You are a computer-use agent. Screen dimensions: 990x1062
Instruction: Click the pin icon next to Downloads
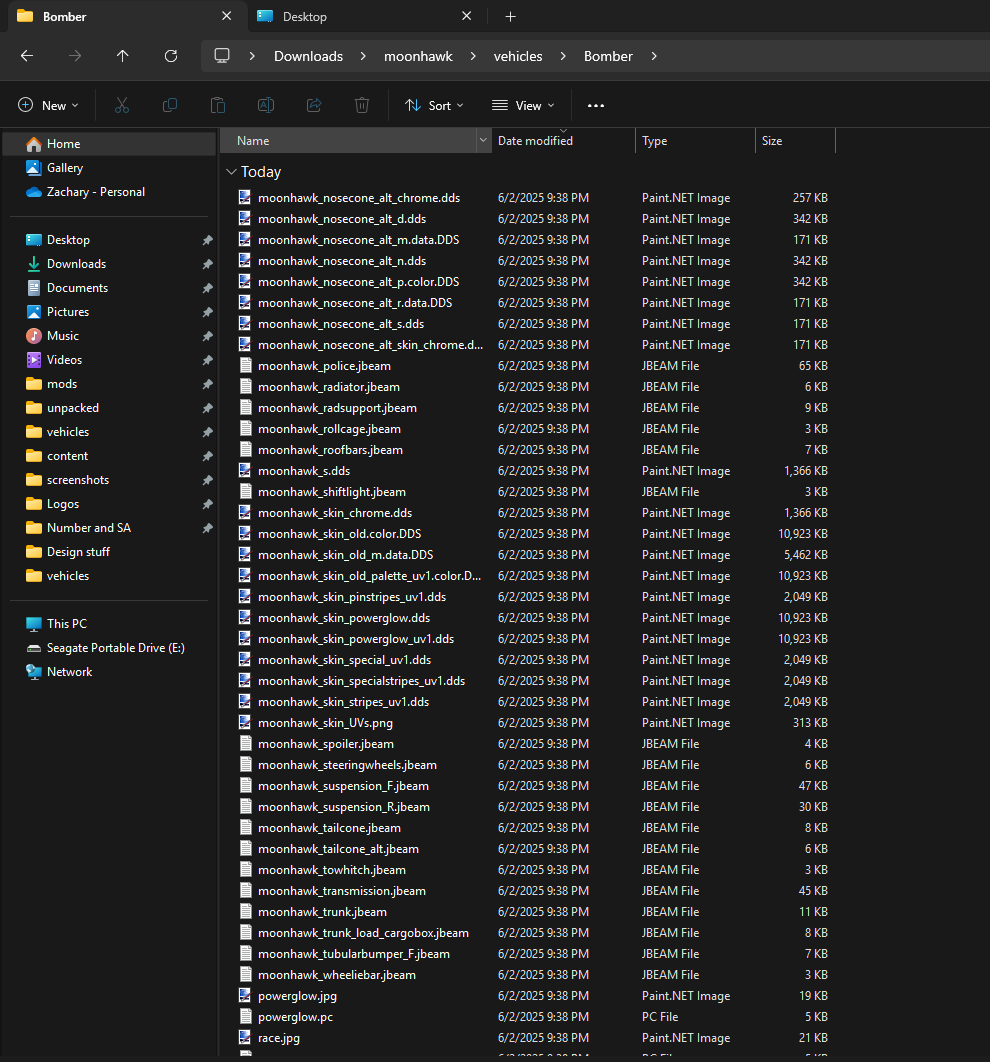(207, 264)
